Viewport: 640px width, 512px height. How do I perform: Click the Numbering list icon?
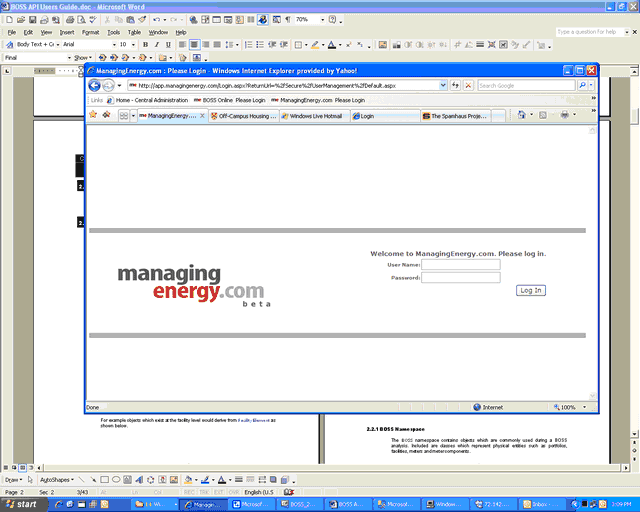tap(248, 45)
